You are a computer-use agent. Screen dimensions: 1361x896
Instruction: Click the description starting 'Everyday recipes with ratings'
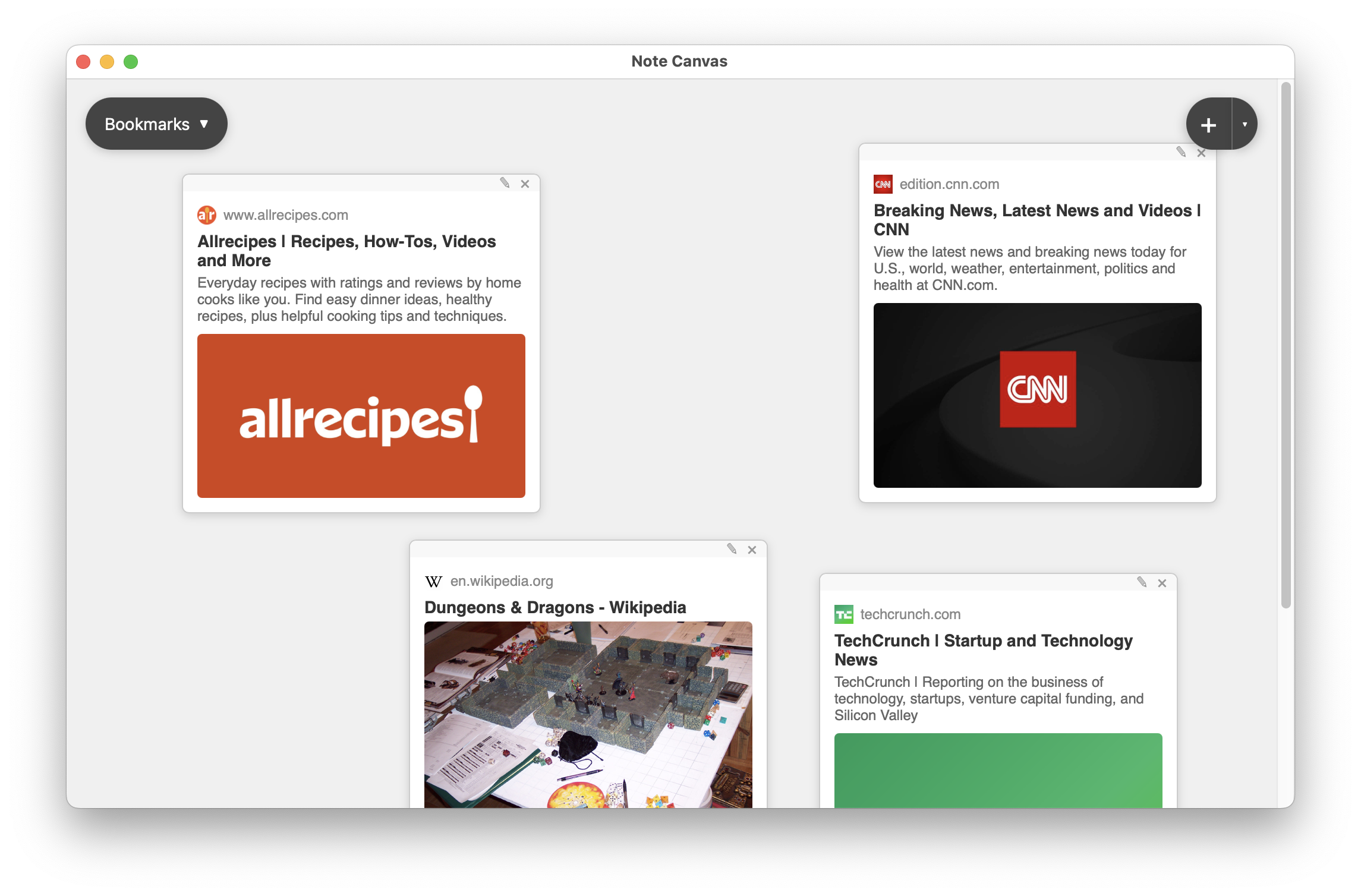[x=360, y=299]
